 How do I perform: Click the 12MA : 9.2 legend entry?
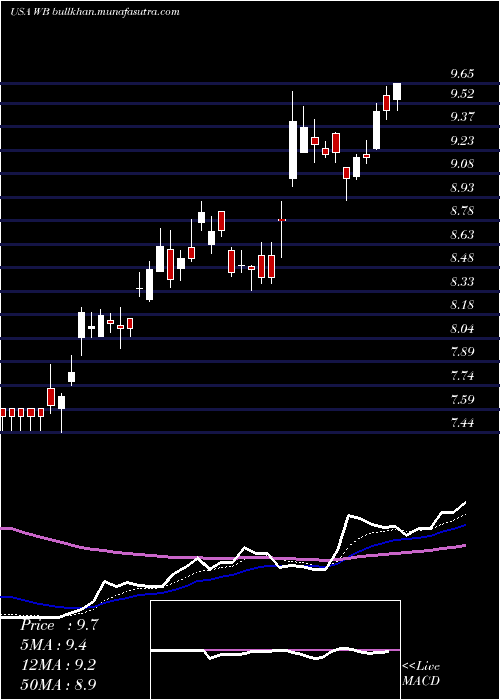click(58, 665)
